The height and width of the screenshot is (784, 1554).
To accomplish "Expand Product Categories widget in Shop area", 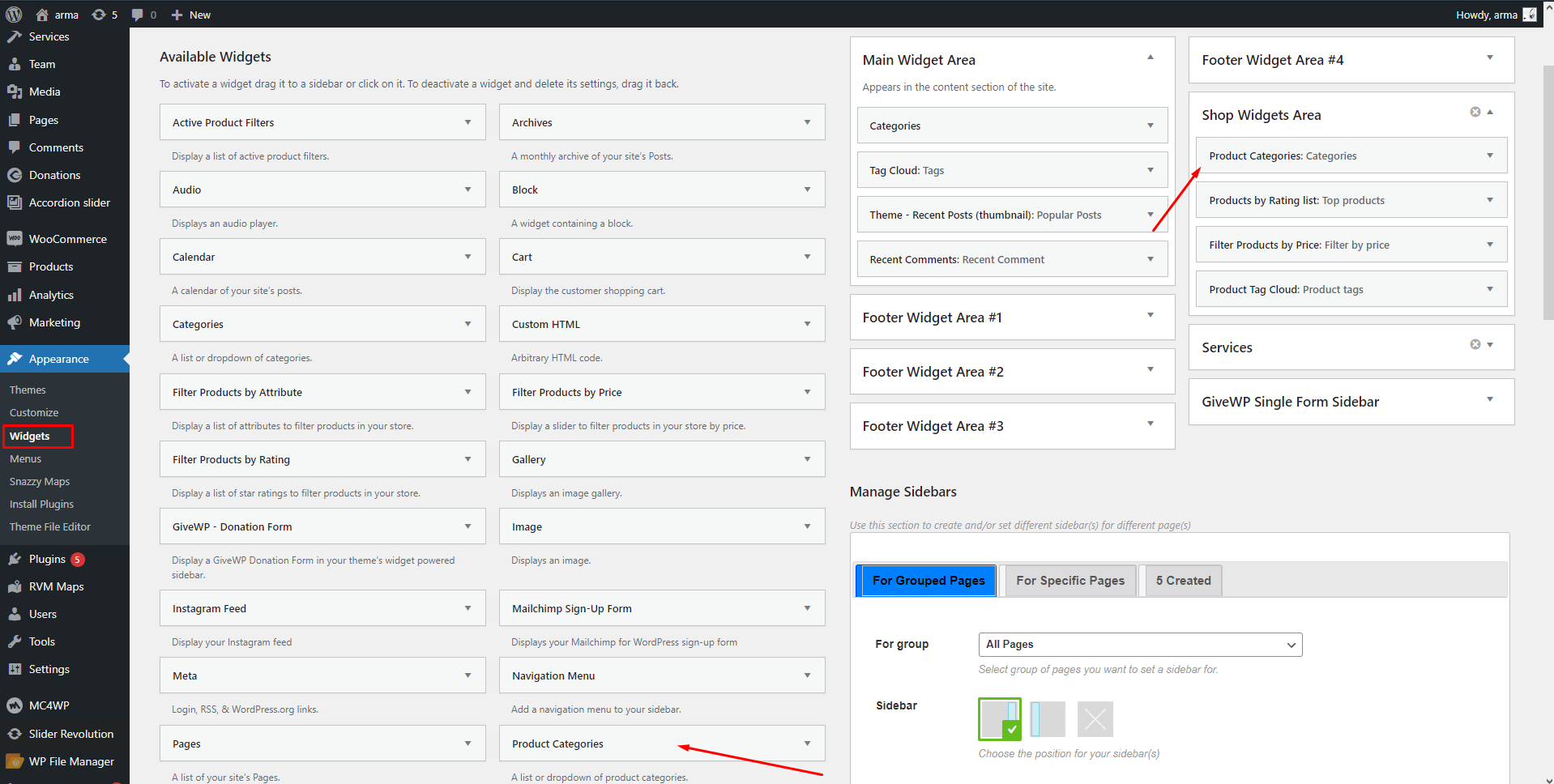I will 1490,156.
